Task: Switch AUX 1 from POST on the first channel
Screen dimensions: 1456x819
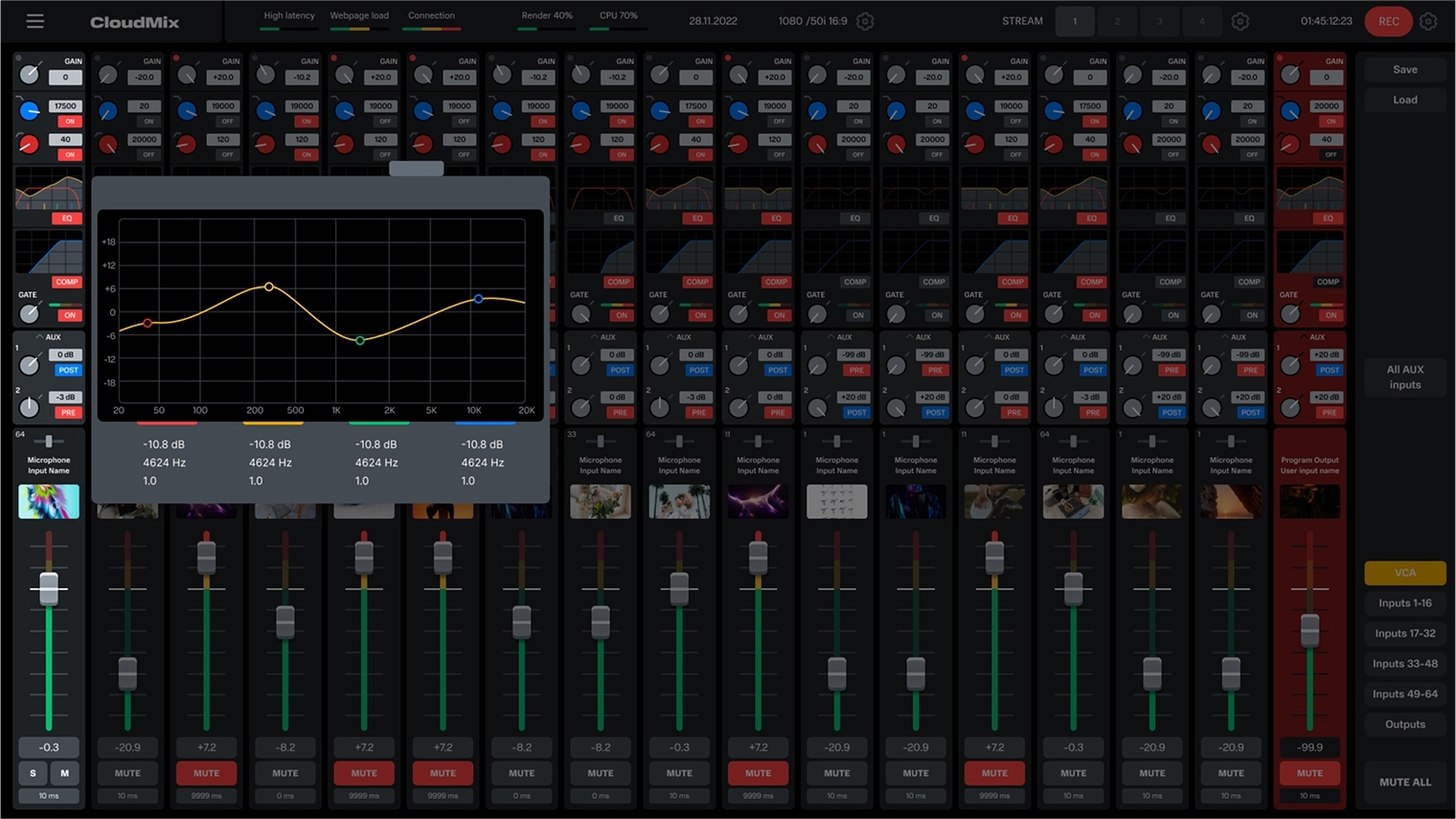Action: (x=66, y=370)
